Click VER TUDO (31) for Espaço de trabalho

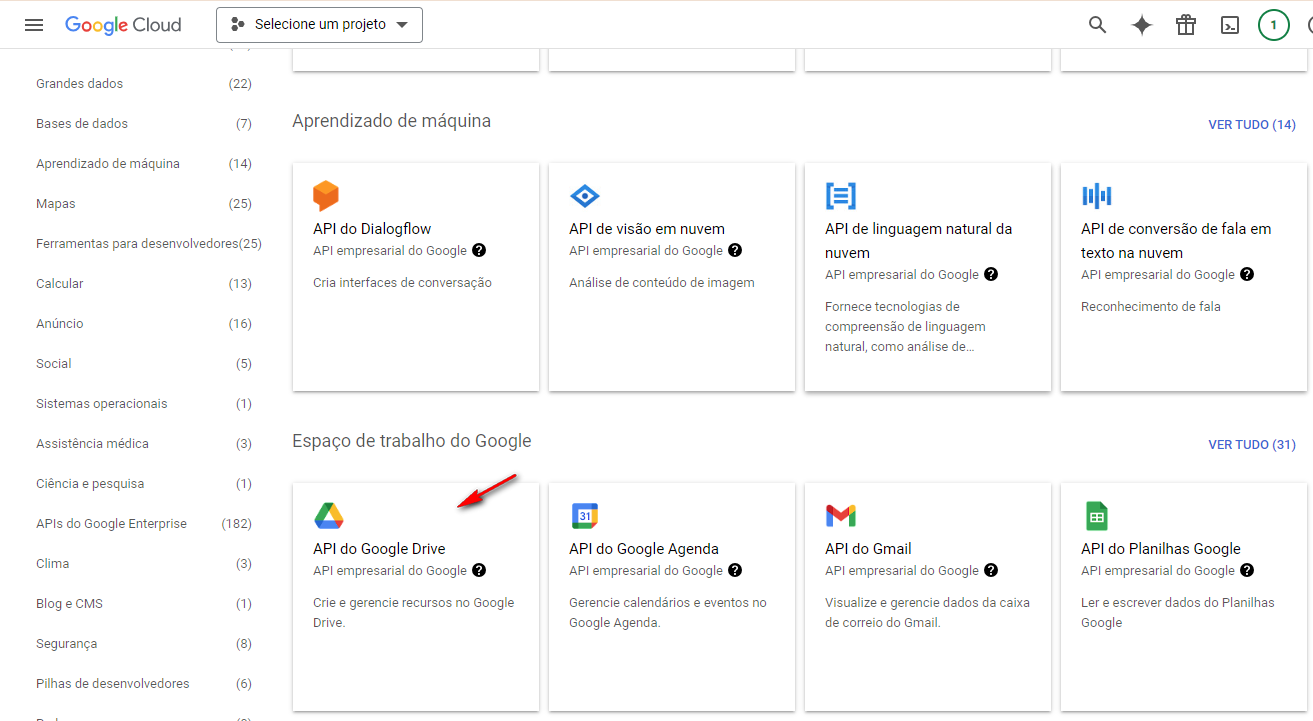click(1252, 444)
